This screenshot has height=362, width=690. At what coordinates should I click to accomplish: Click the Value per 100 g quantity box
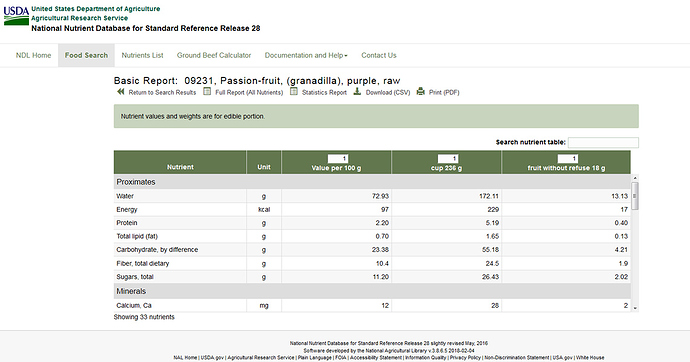pyautogui.click(x=338, y=159)
